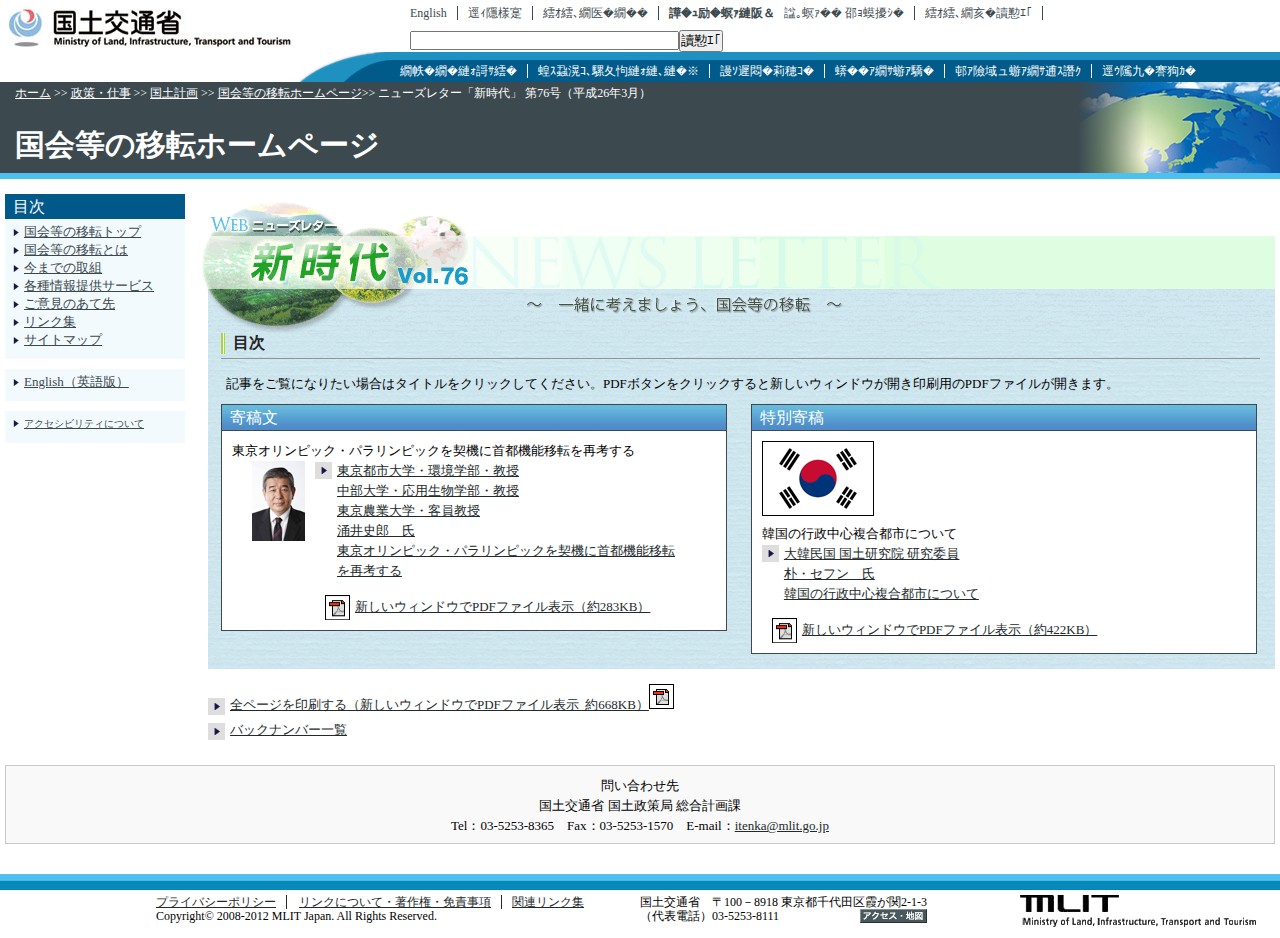The height and width of the screenshot is (938, 1280).
Task: Open PDF icon for the 283KB article
Action: pyautogui.click(x=337, y=607)
